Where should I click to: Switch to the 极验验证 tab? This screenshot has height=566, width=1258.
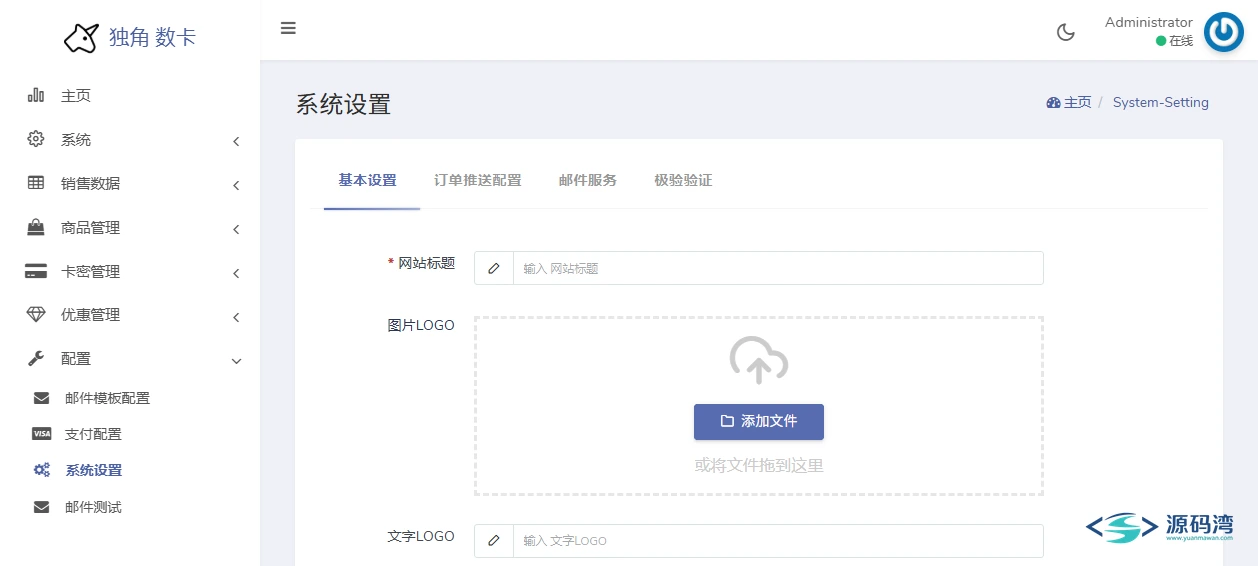(x=683, y=181)
